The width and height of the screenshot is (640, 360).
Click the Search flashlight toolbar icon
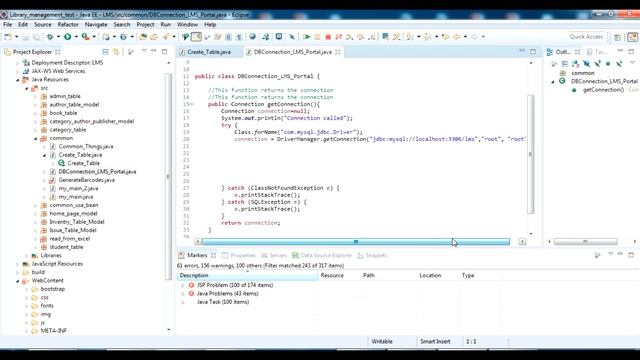[166, 37]
